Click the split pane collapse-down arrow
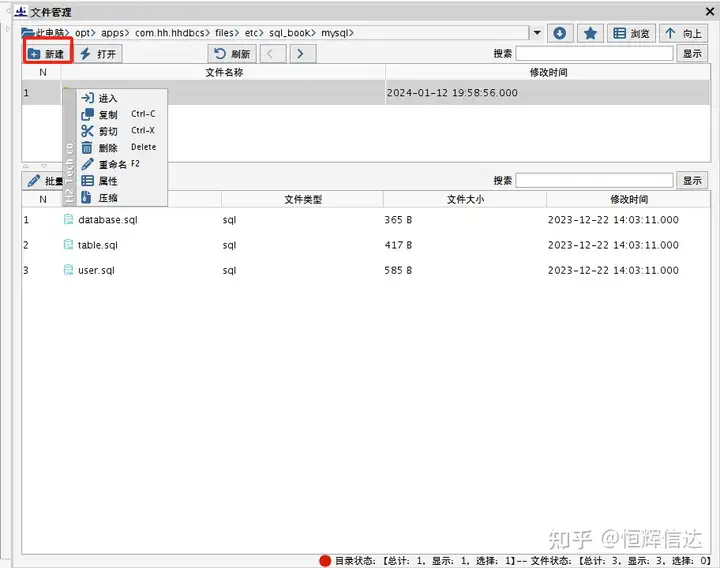 pos(44,166)
